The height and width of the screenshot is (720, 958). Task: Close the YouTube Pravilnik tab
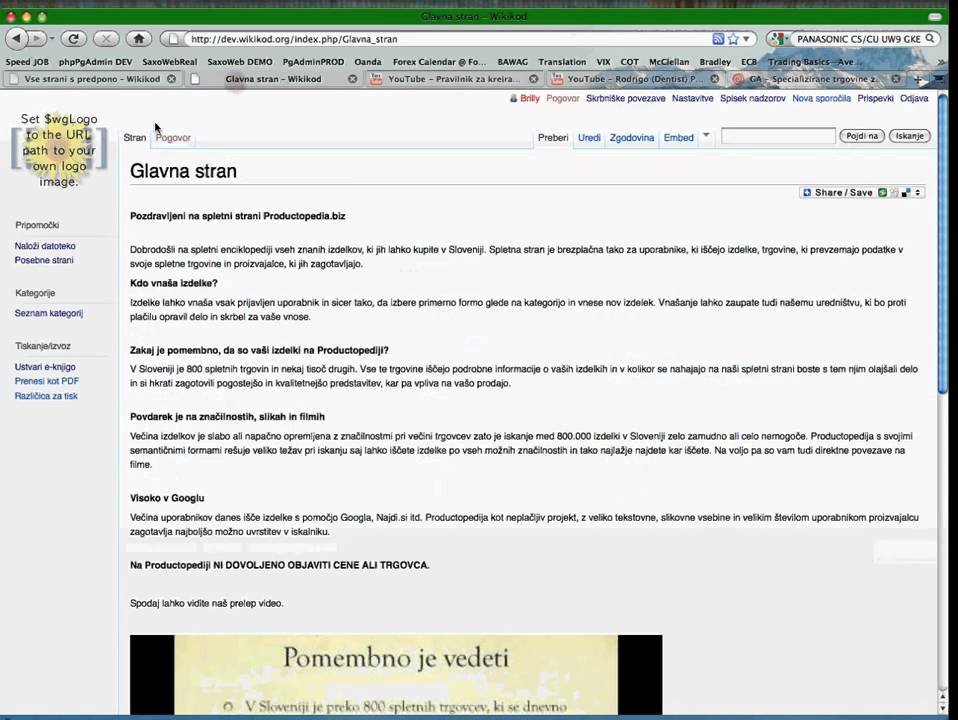pos(533,79)
